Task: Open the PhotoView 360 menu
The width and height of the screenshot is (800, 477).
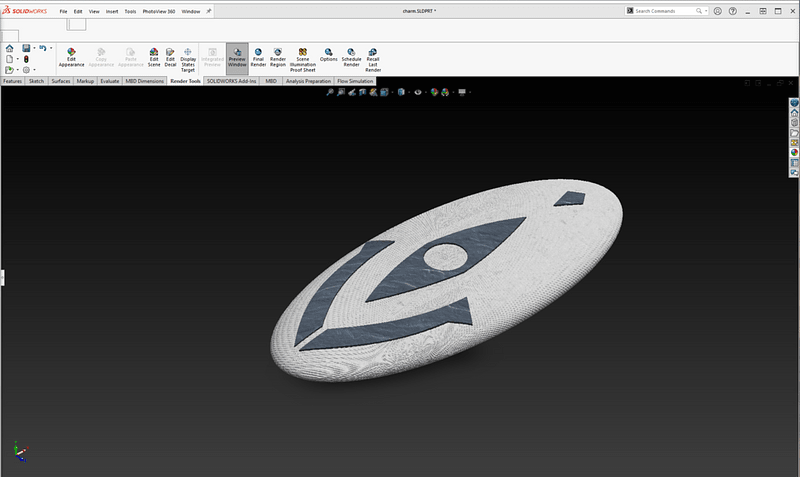Action: 159,11
